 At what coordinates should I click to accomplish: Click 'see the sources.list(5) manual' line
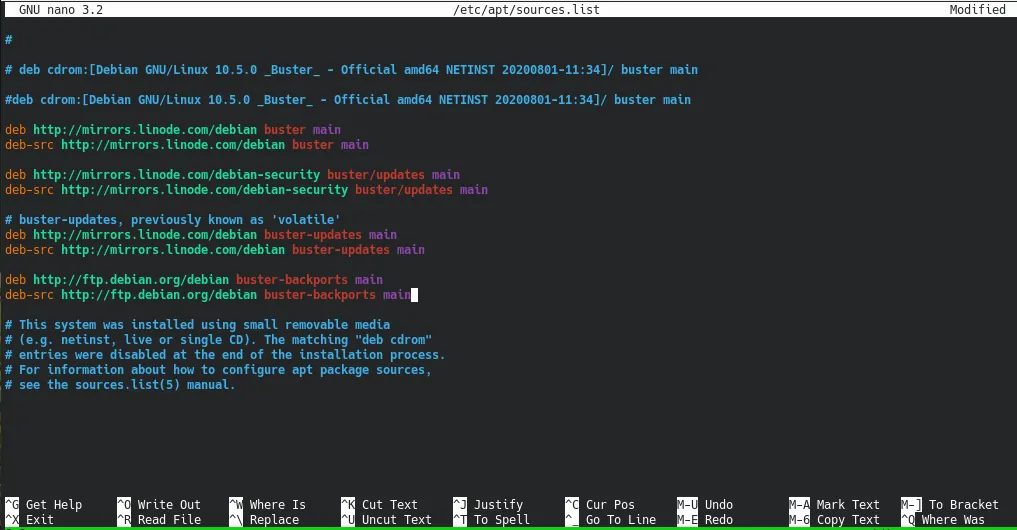120,384
